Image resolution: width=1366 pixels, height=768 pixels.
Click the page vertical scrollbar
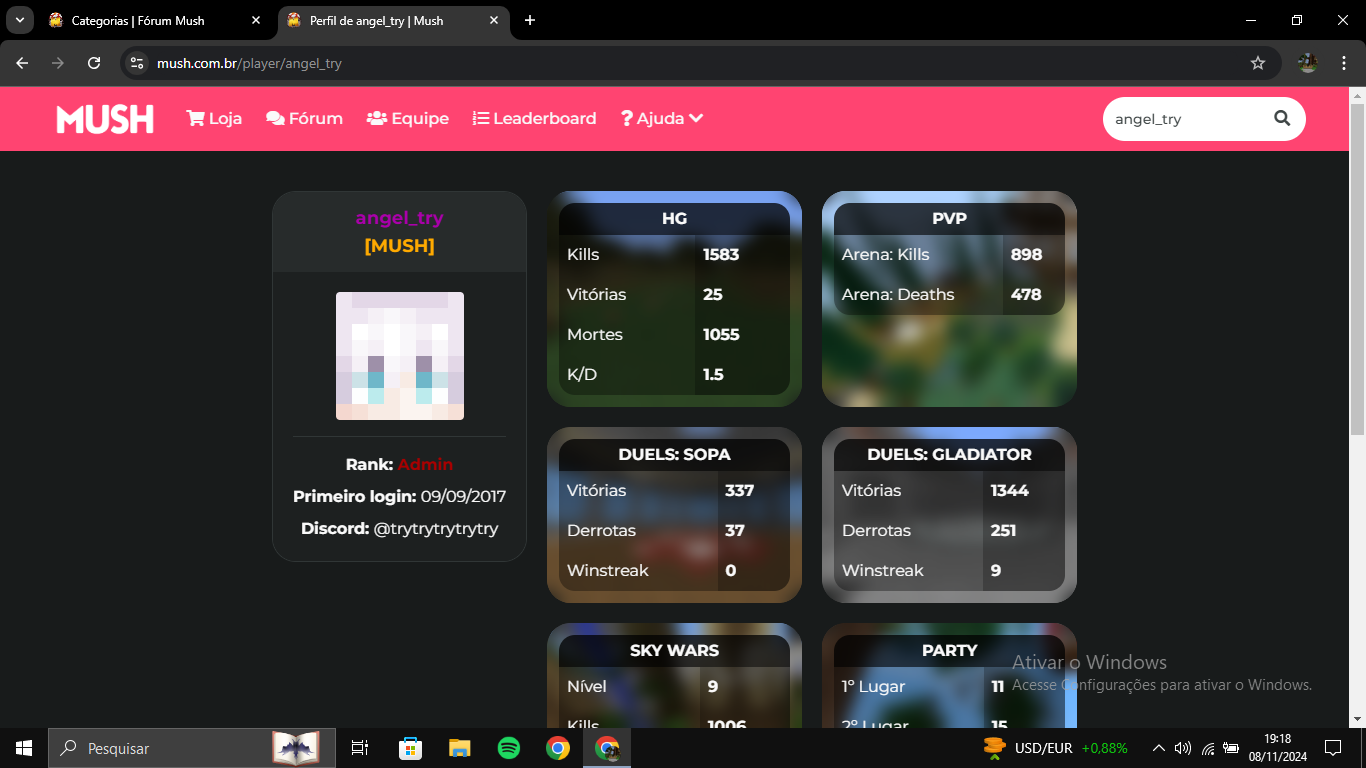1357,270
